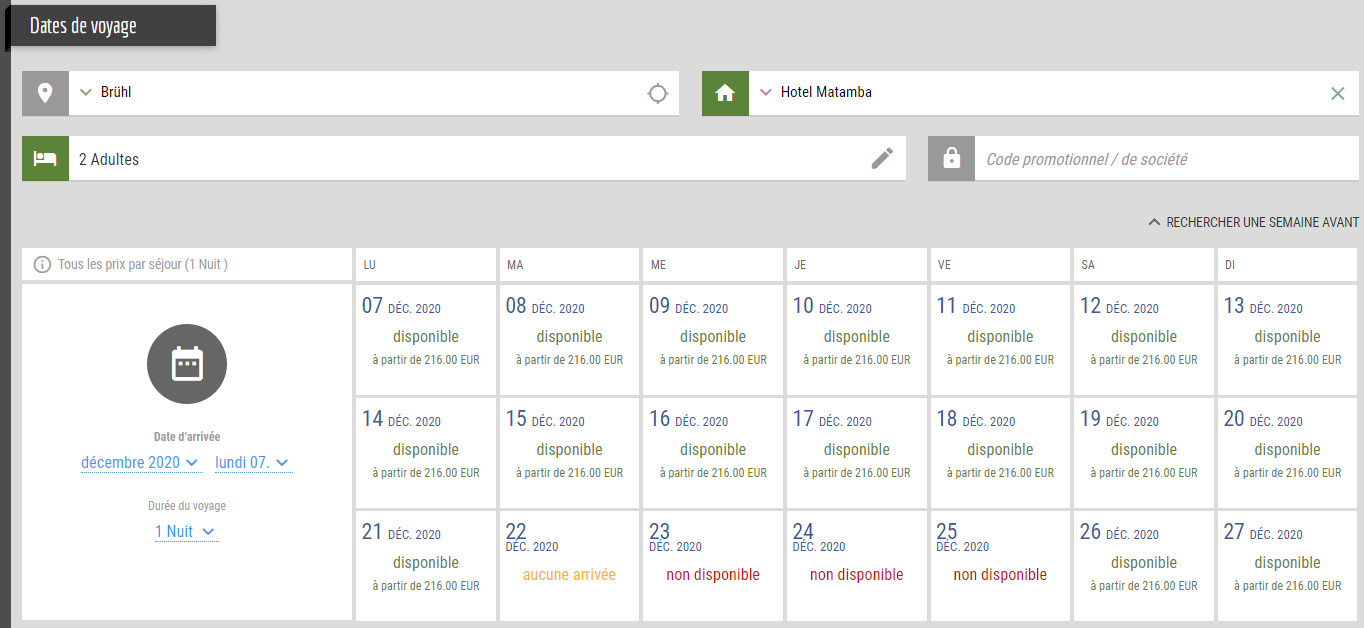Select arrival date 12 Déc. 2020
Image resolution: width=1364 pixels, height=628 pixels.
click(1144, 340)
